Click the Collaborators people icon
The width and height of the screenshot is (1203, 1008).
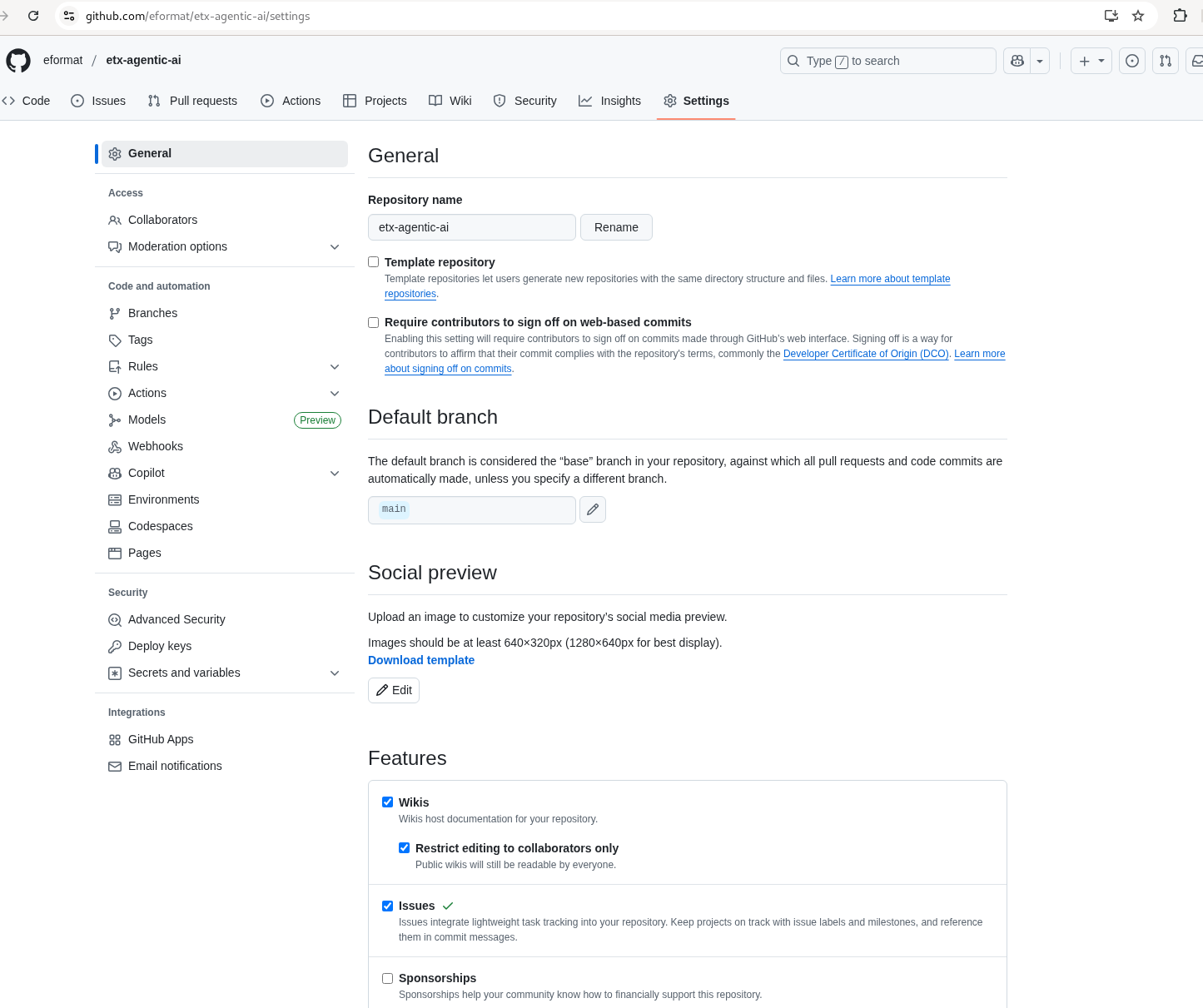pos(115,221)
